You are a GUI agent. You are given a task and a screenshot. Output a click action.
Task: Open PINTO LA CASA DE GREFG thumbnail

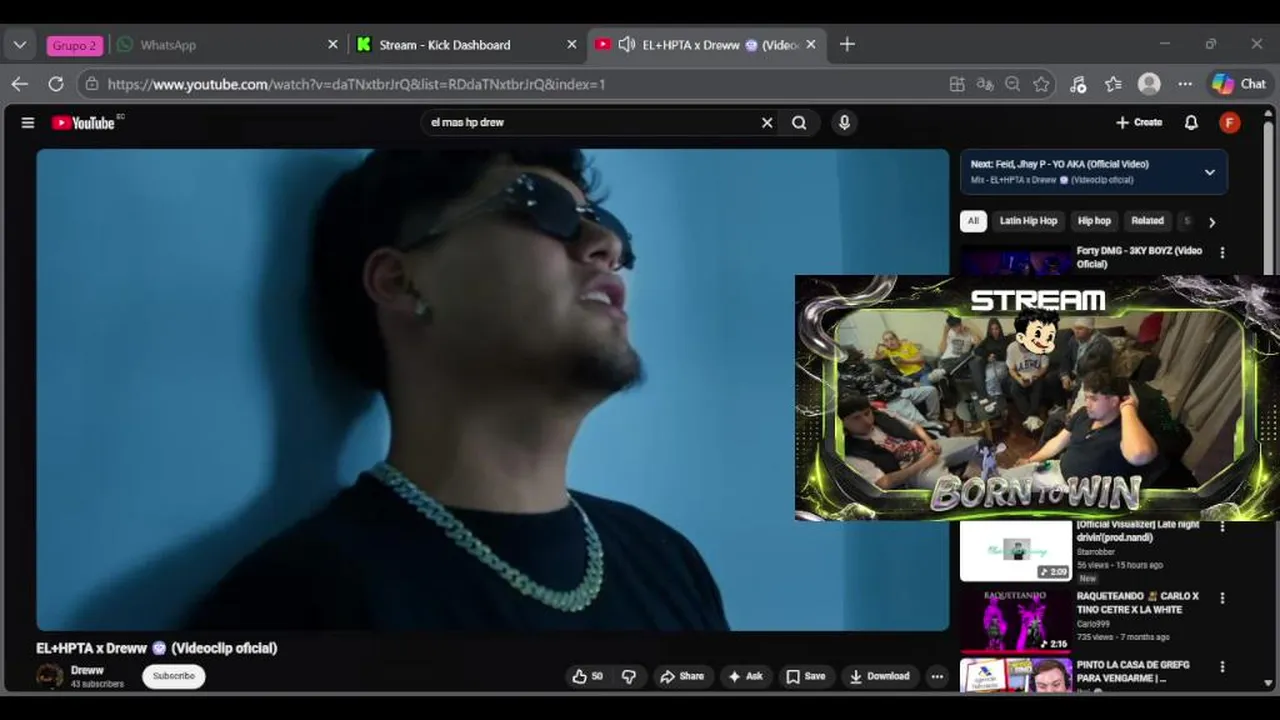(x=1016, y=675)
